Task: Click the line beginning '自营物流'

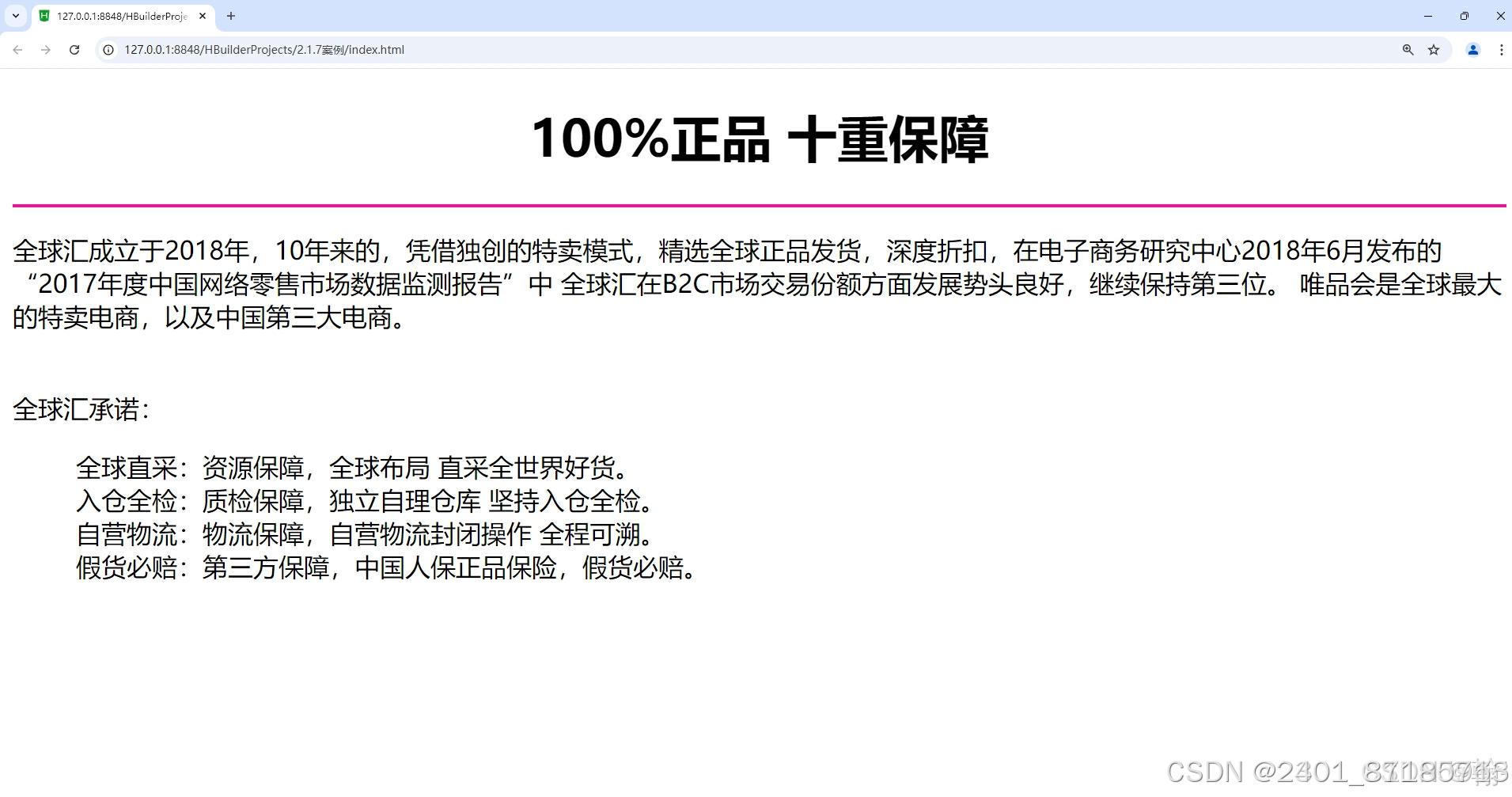Action: pyautogui.click(x=366, y=534)
